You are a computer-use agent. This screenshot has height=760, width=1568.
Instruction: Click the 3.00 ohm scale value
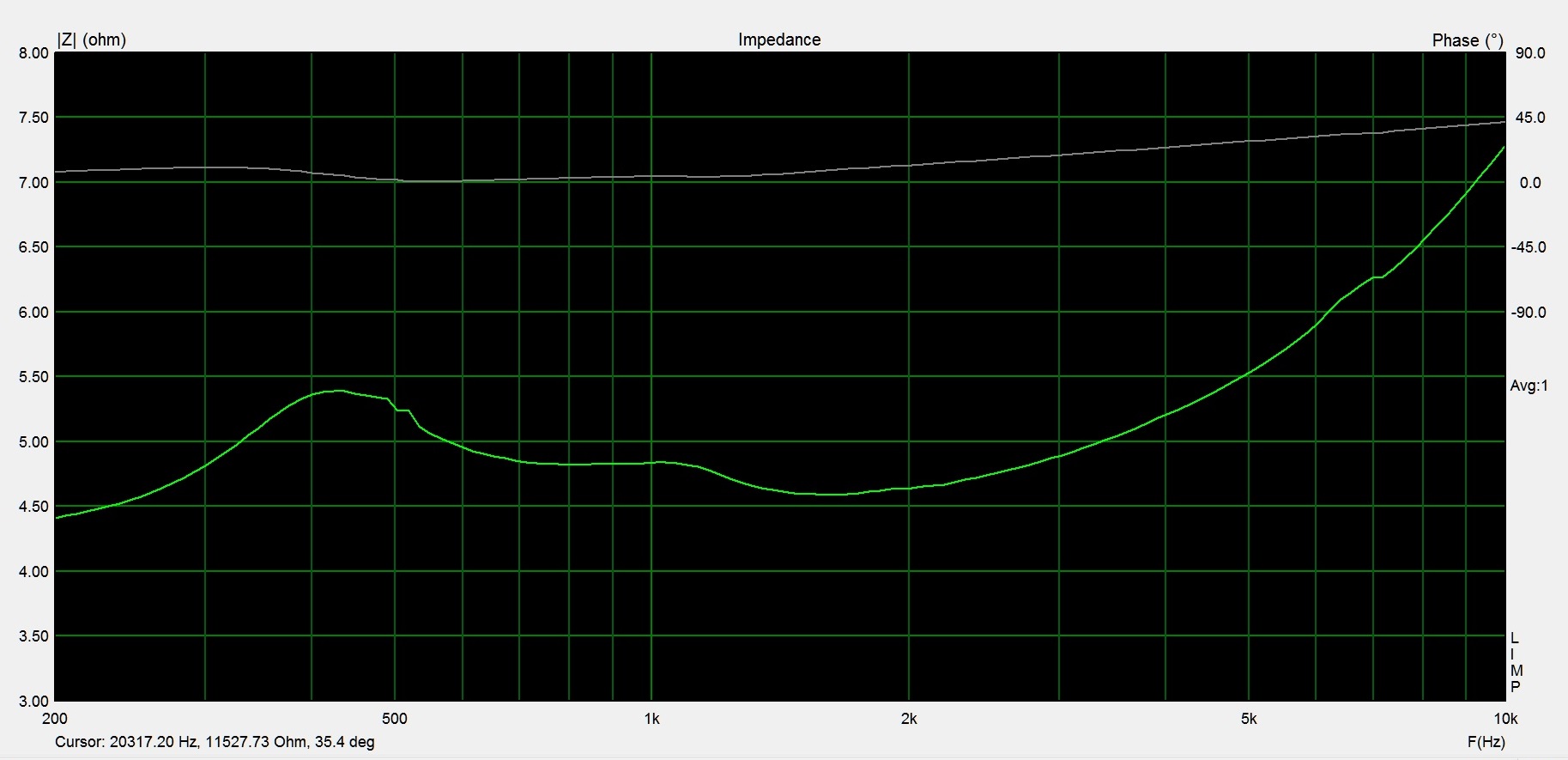tap(33, 701)
